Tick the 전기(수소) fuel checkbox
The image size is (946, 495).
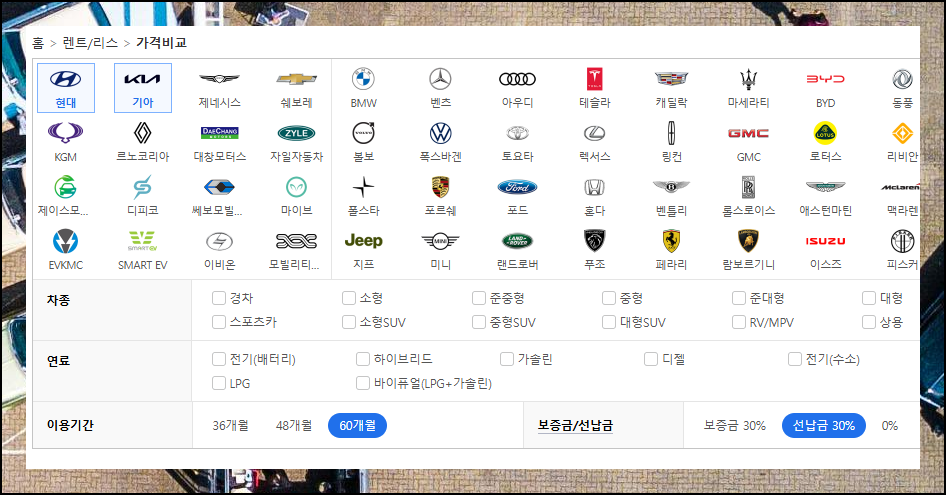795,359
